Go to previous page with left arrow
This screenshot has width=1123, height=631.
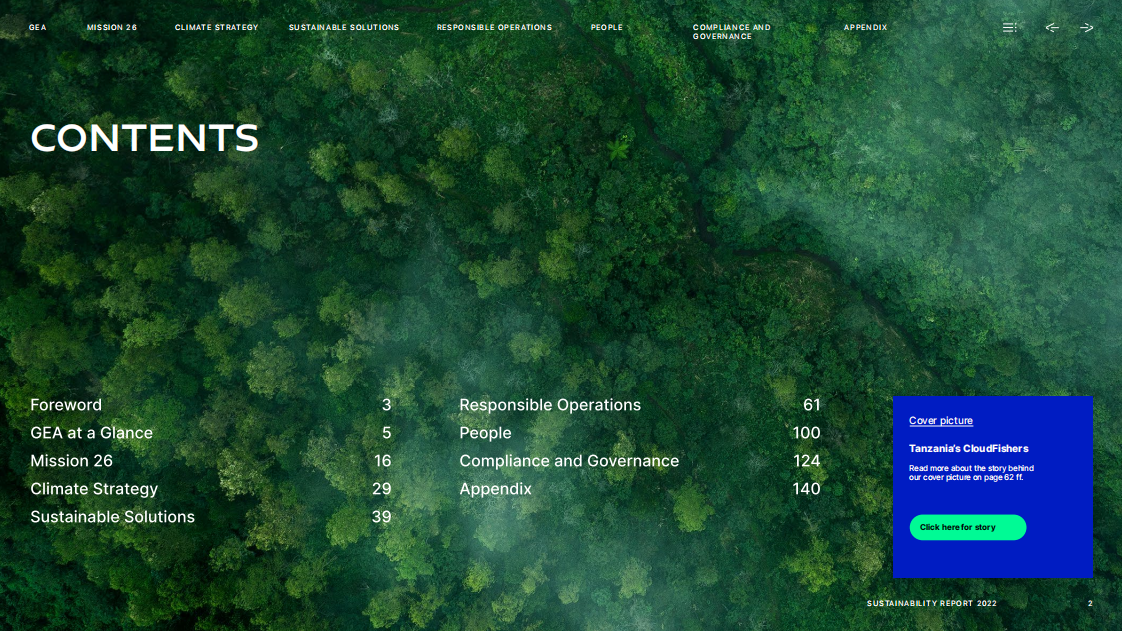1052,28
